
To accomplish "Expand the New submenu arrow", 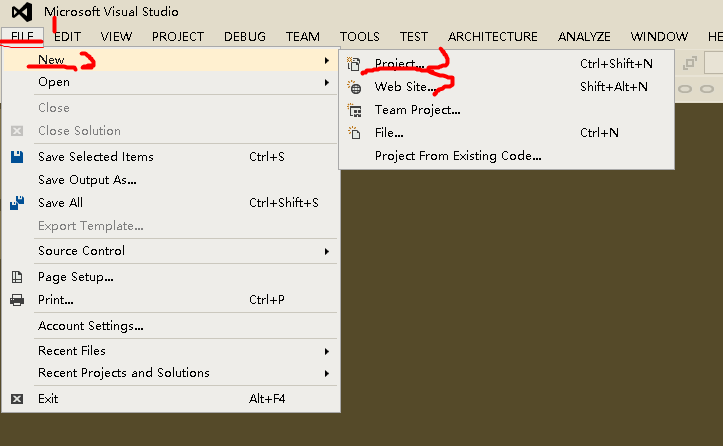I will (x=326, y=60).
